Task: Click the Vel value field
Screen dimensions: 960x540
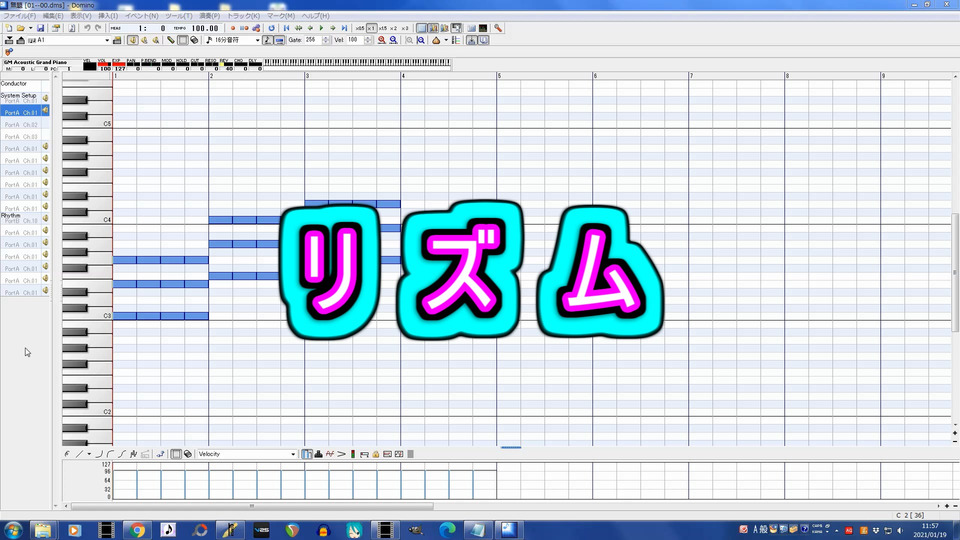Action: [x=355, y=40]
